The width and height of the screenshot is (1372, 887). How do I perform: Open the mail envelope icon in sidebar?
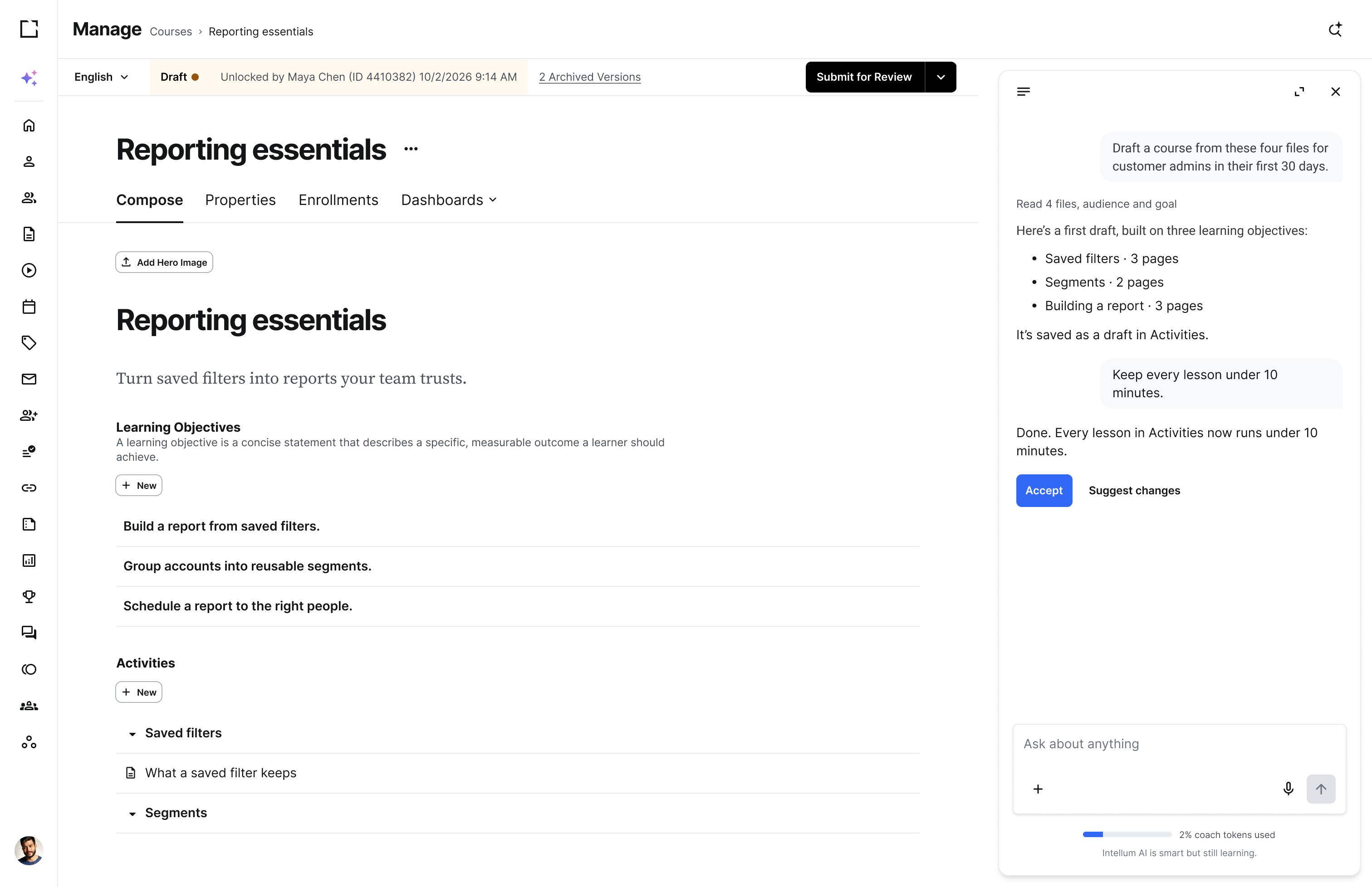(x=29, y=379)
